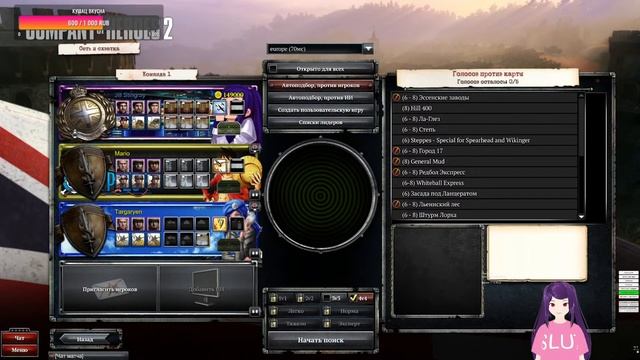Screen dimensions: 640x360
Task: Click the map list scroll-up arrow
Action: [x=581, y=95]
